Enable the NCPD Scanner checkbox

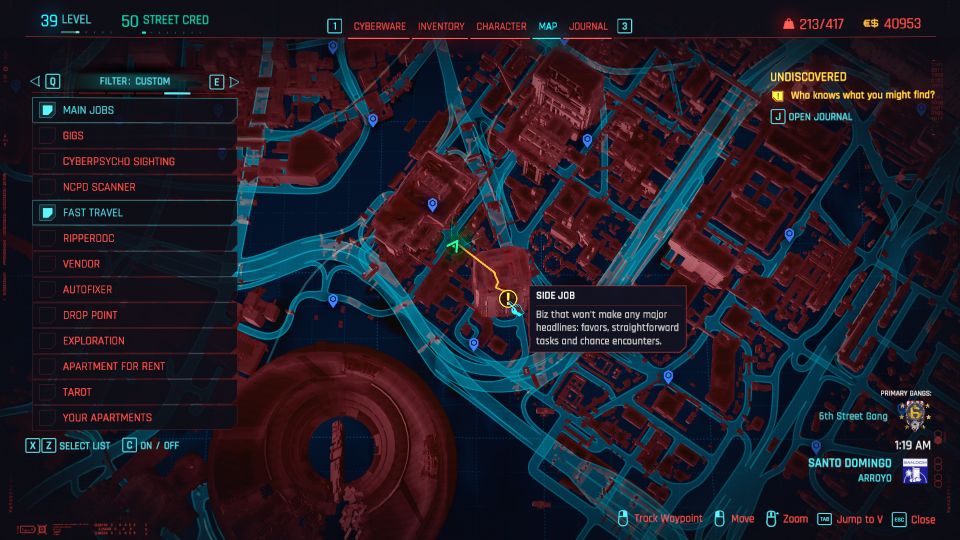[47, 187]
